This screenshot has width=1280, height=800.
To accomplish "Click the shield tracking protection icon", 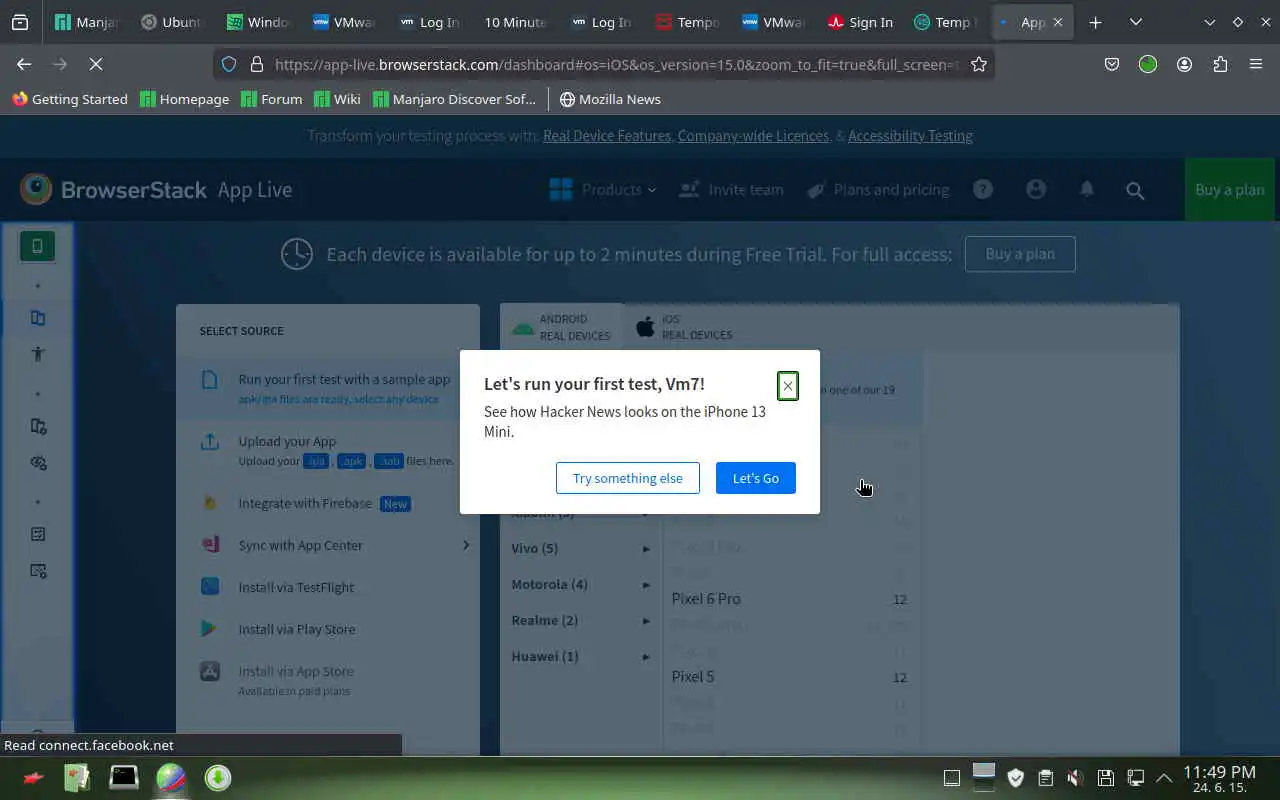I will point(229,64).
